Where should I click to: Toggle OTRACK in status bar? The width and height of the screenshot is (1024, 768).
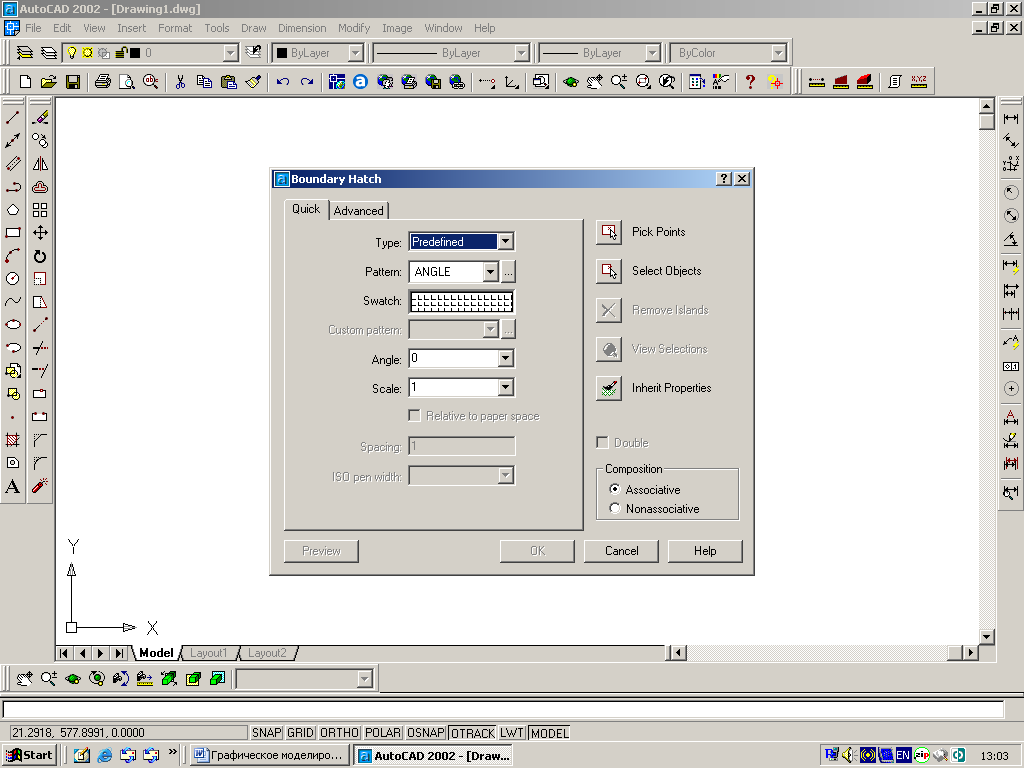473,733
